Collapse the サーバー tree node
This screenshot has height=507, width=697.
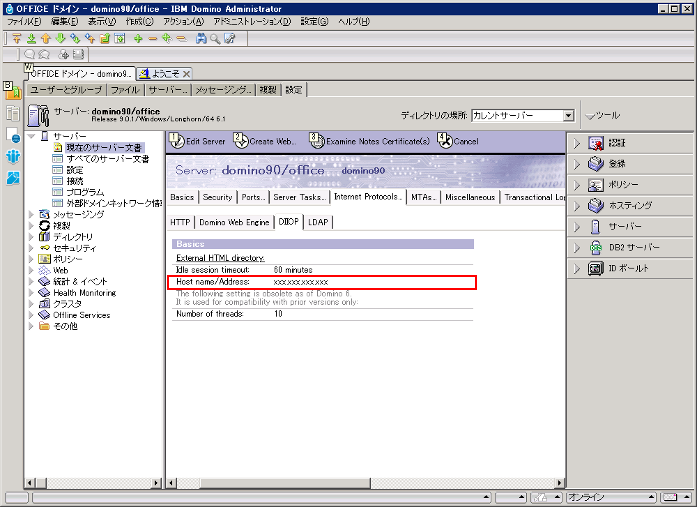tap(31, 136)
